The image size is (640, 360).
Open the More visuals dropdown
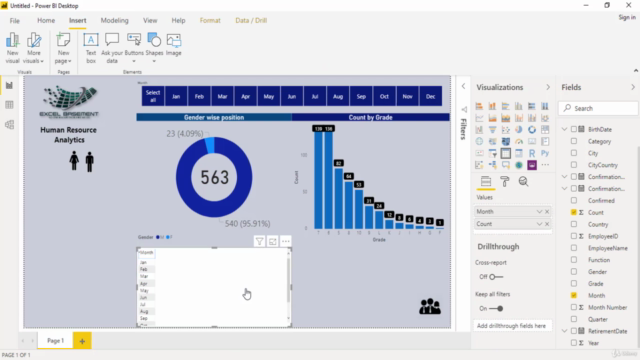(x=33, y=48)
